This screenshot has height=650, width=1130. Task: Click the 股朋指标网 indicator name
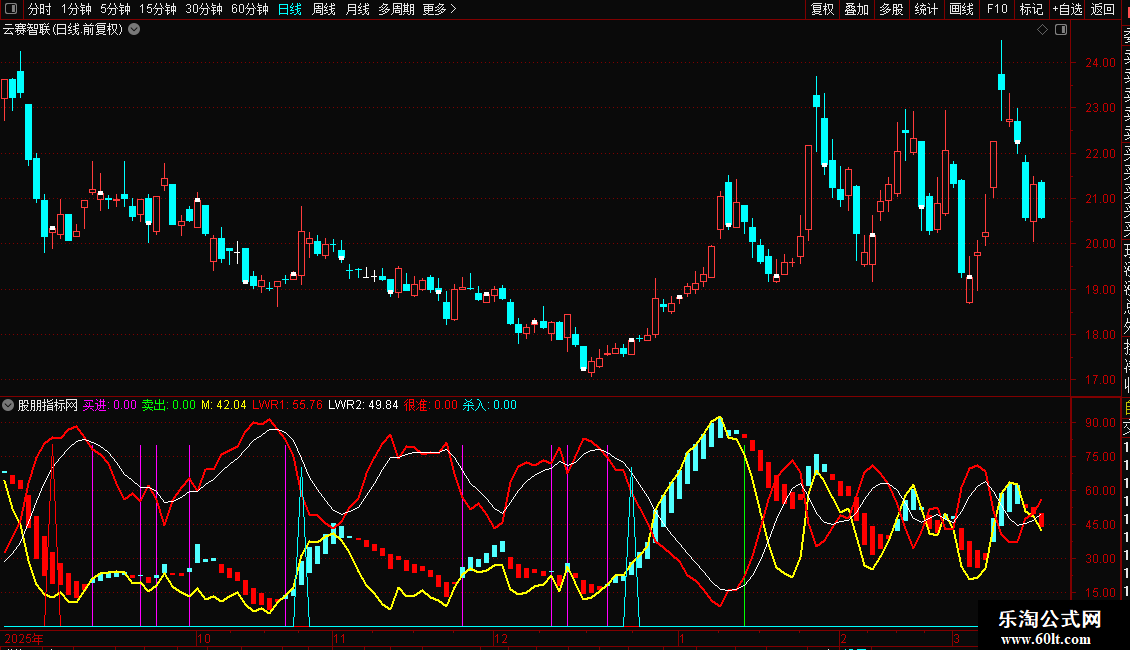point(48,405)
